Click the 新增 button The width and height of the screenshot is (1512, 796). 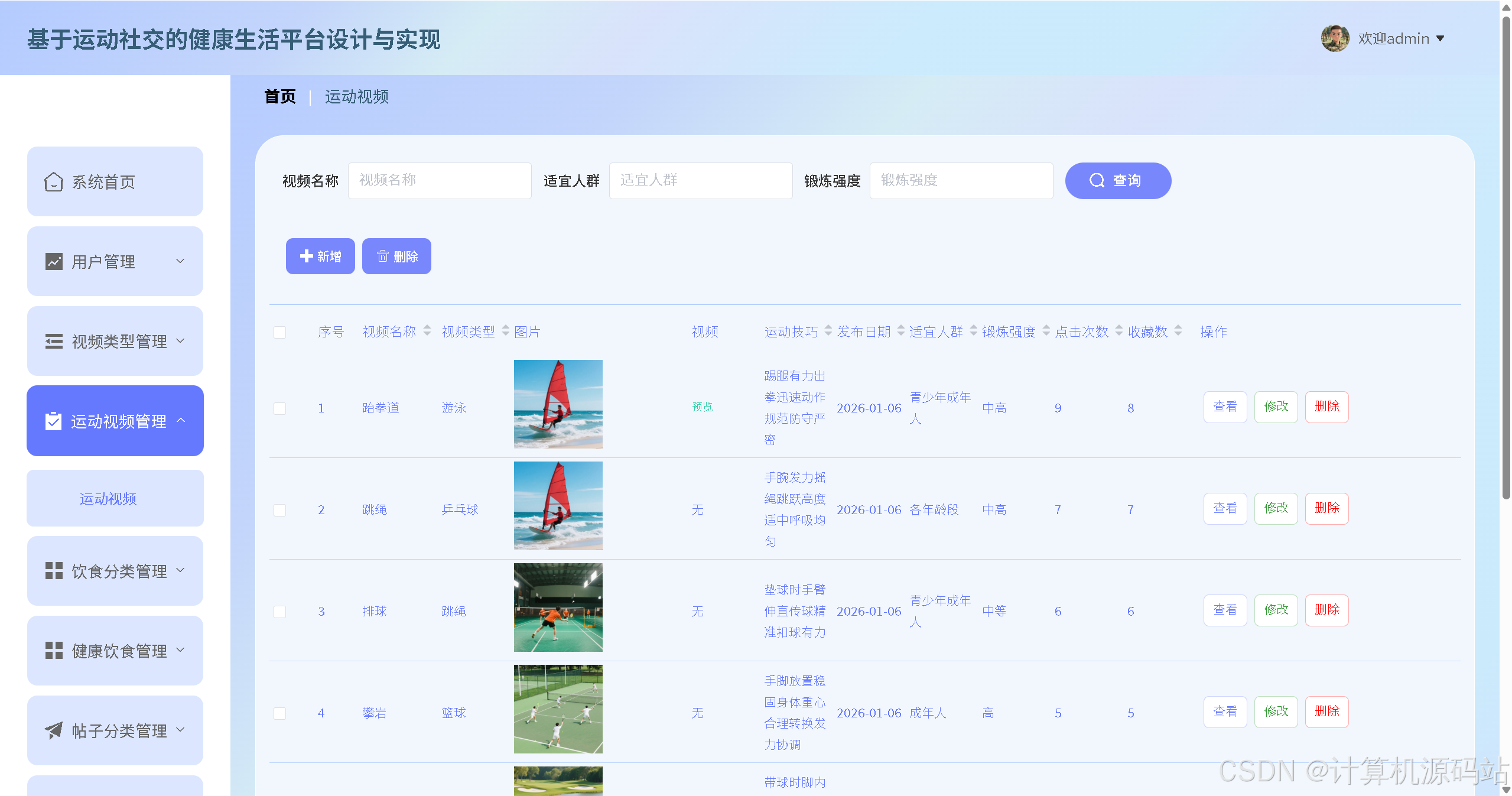coord(320,256)
